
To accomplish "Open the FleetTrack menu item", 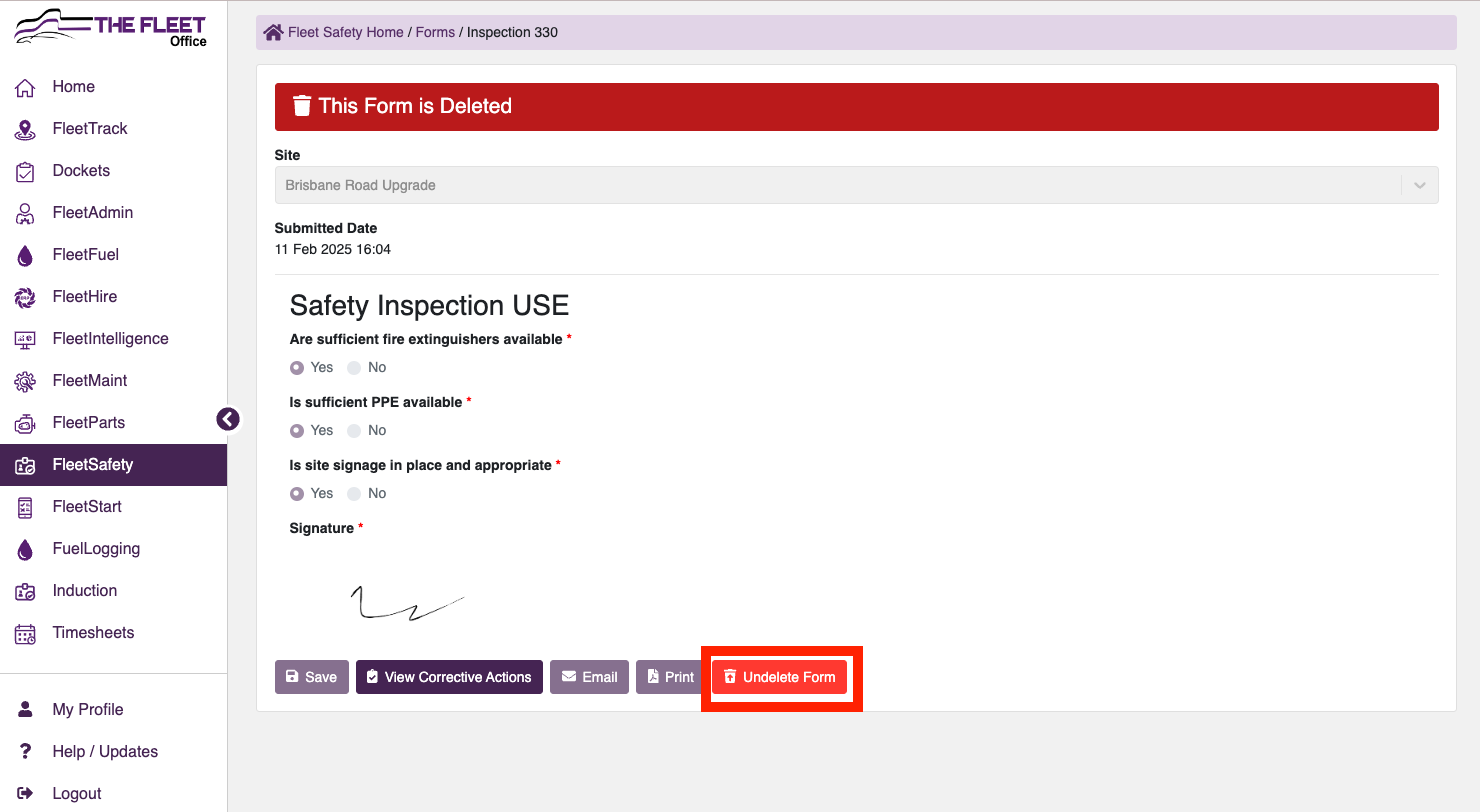I will click(x=113, y=129).
